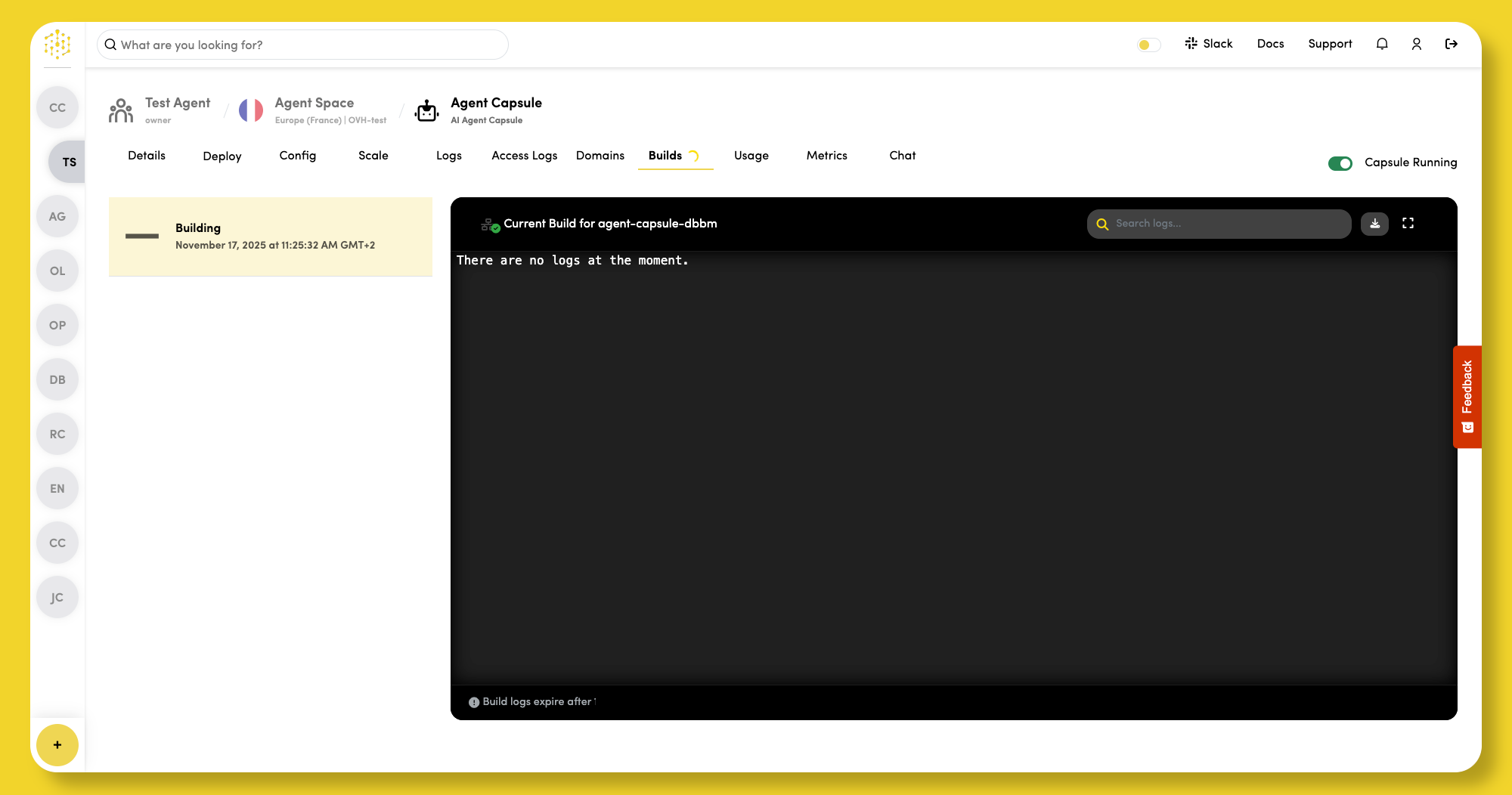The height and width of the screenshot is (795, 1512).
Task: Open the Domains tab
Action: tap(600, 156)
